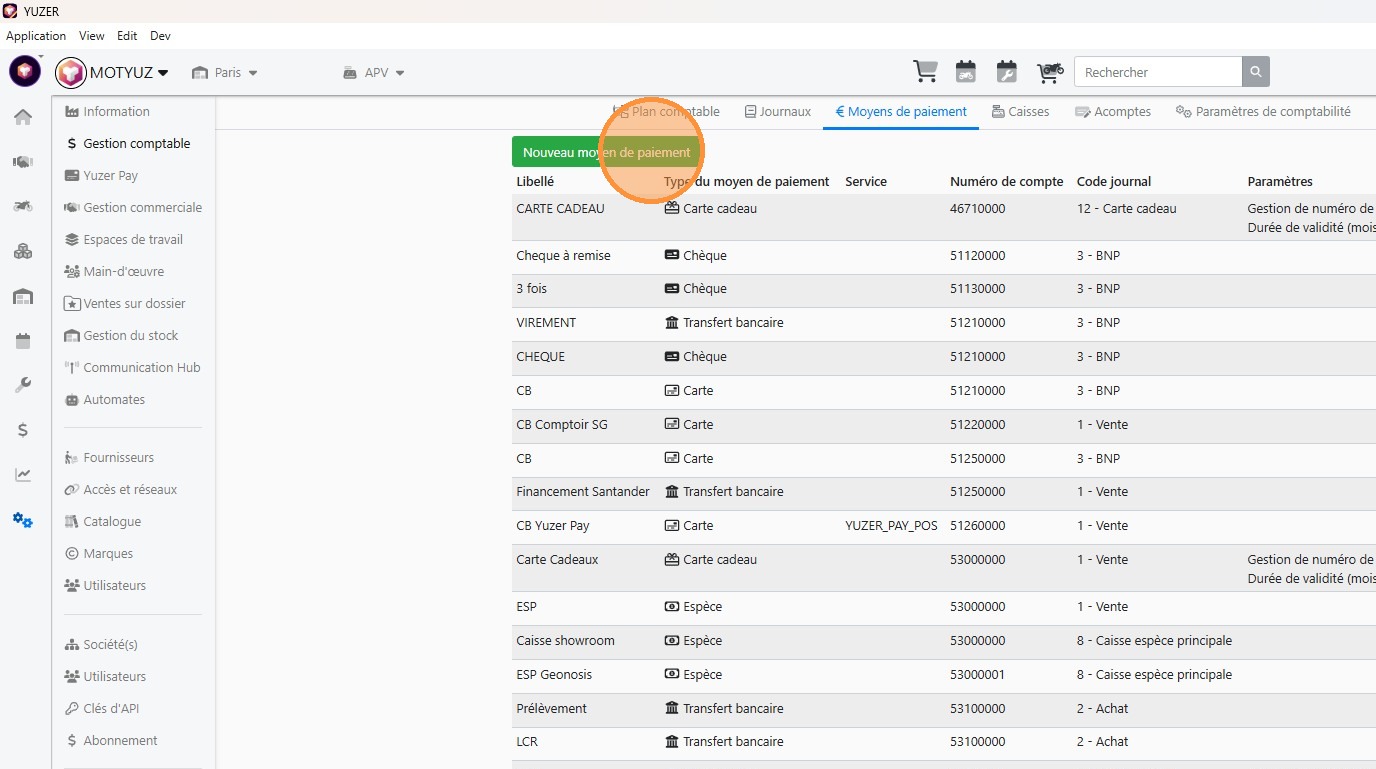Open Gestion du stock in the sidebar
This screenshot has height=769, width=1376.
(121, 336)
